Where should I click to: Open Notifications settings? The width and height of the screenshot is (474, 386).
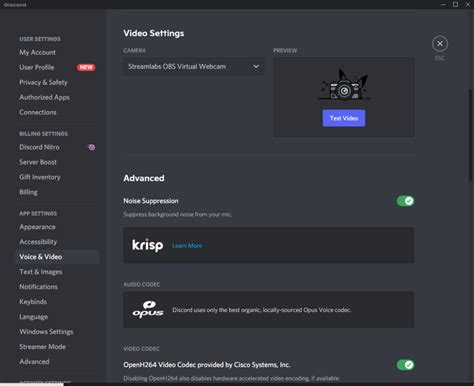[x=38, y=287]
